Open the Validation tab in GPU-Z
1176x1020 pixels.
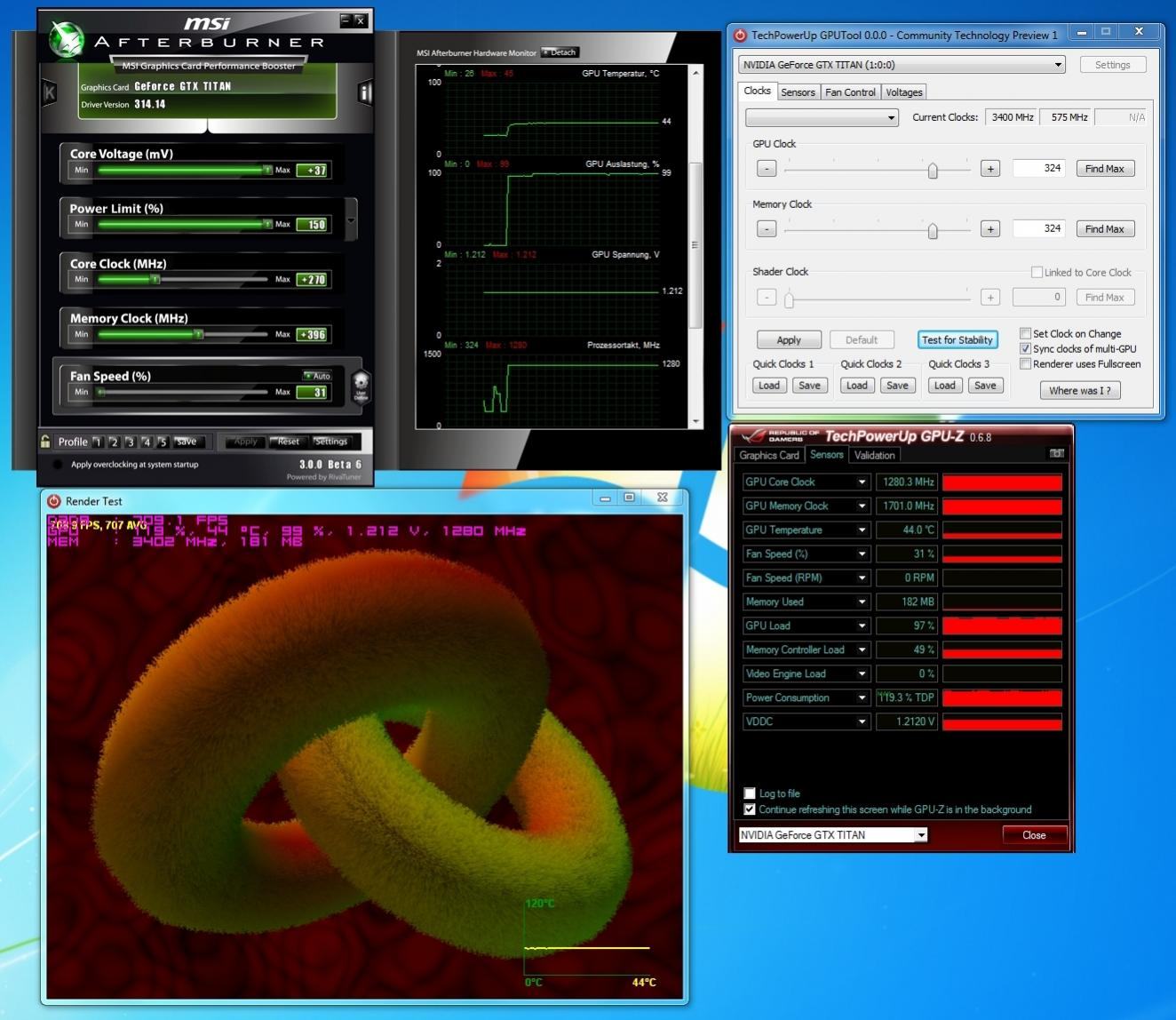[874, 455]
